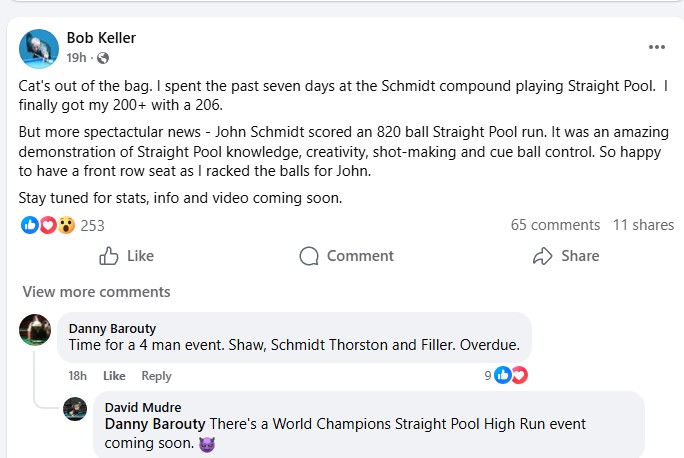
Task: Reply to Danny Barouty's comment
Action: [156, 376]
